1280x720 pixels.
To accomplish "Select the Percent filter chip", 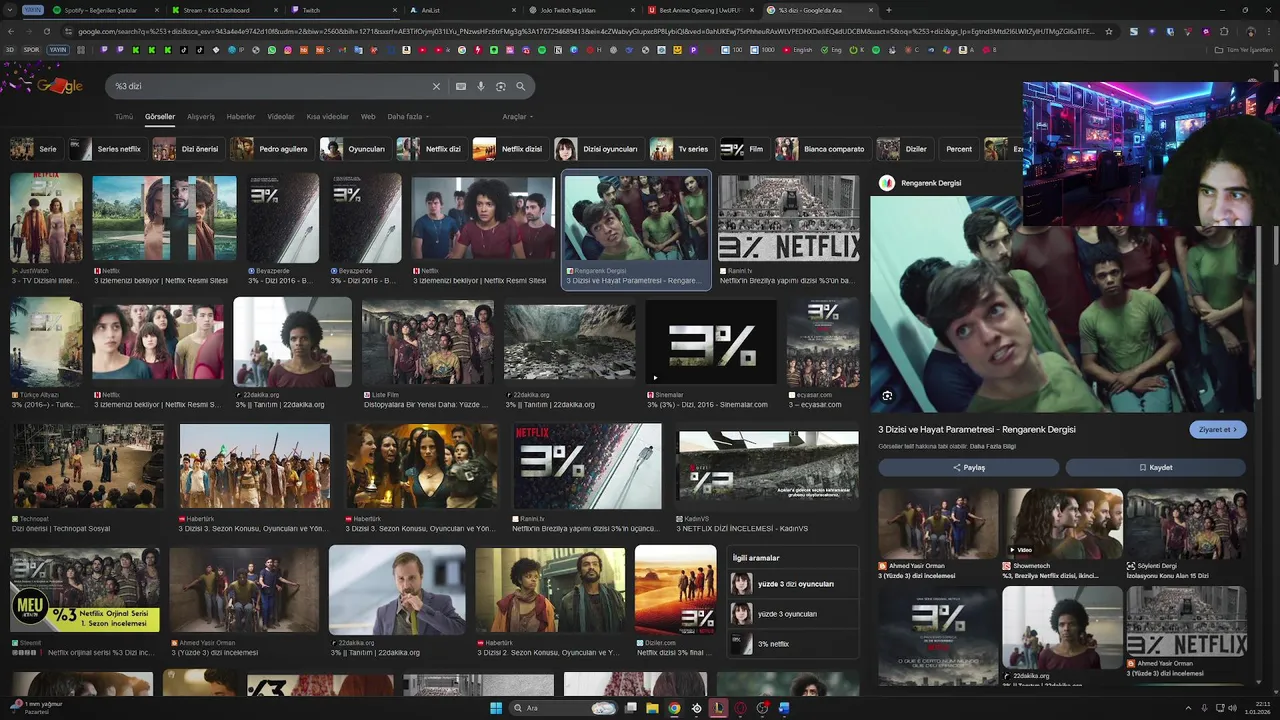I will pyautogui.click(x=959, y=149).
